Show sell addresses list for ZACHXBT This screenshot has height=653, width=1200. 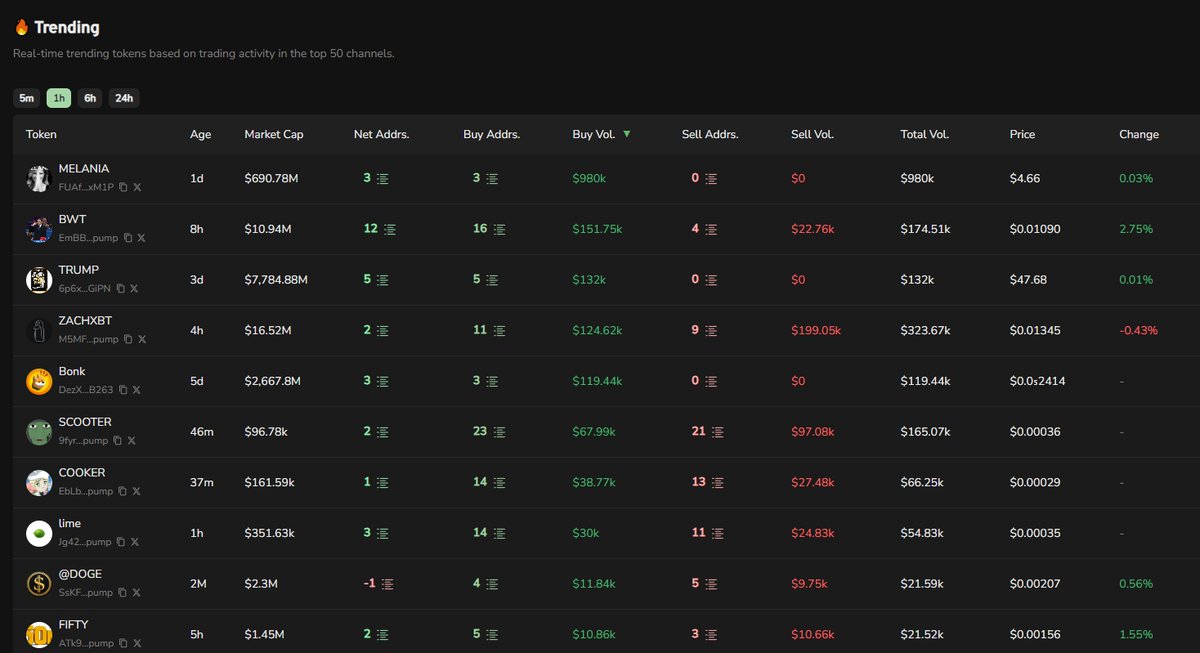coord(711,331)
